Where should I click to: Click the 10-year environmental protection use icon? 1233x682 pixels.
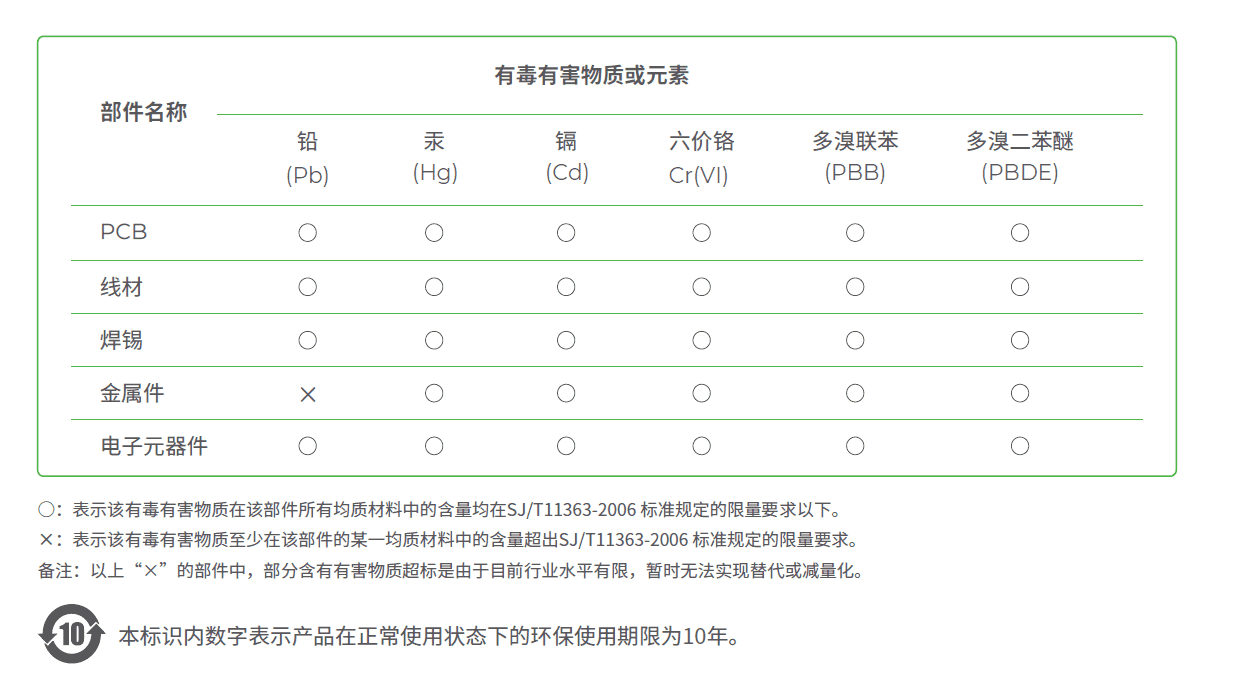[71, 634]
